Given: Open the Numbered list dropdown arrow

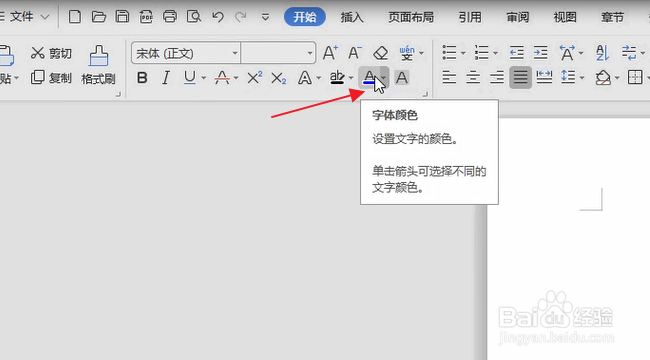Looking at the screenshot, I should pyautogui.click(x=495, y=53).
